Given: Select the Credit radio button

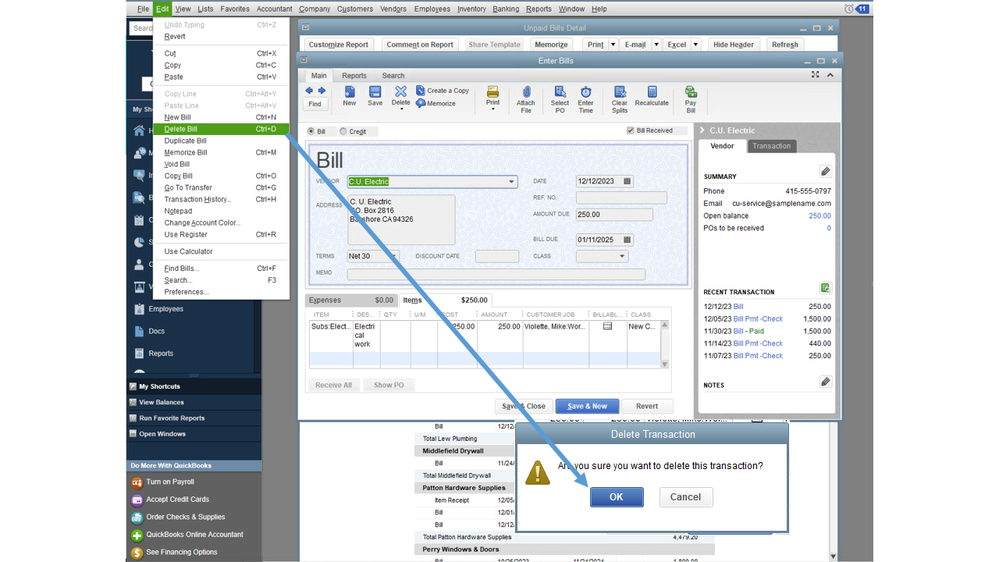Looking at the screenshot, I should coord(343,131).
